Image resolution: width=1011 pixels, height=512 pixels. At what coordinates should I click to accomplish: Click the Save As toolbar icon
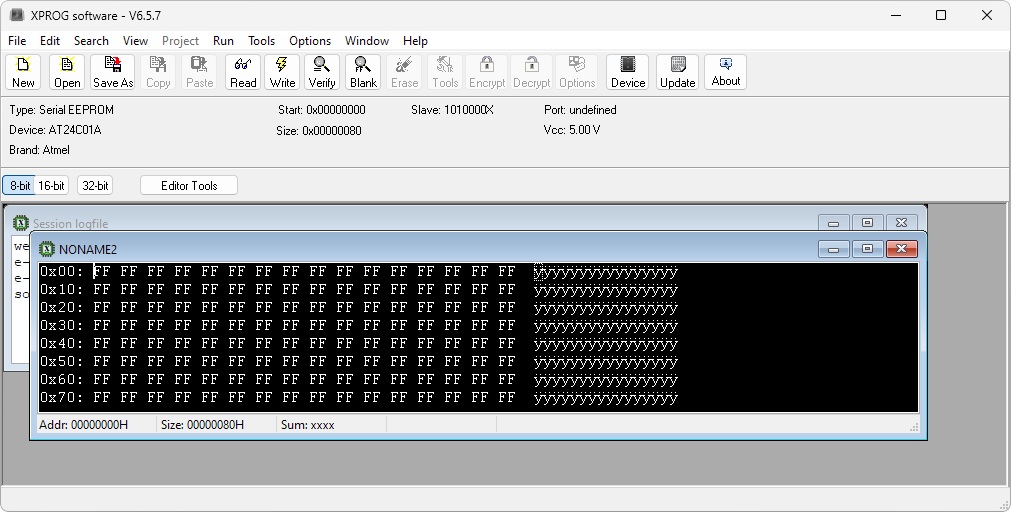tap(113, 72)
